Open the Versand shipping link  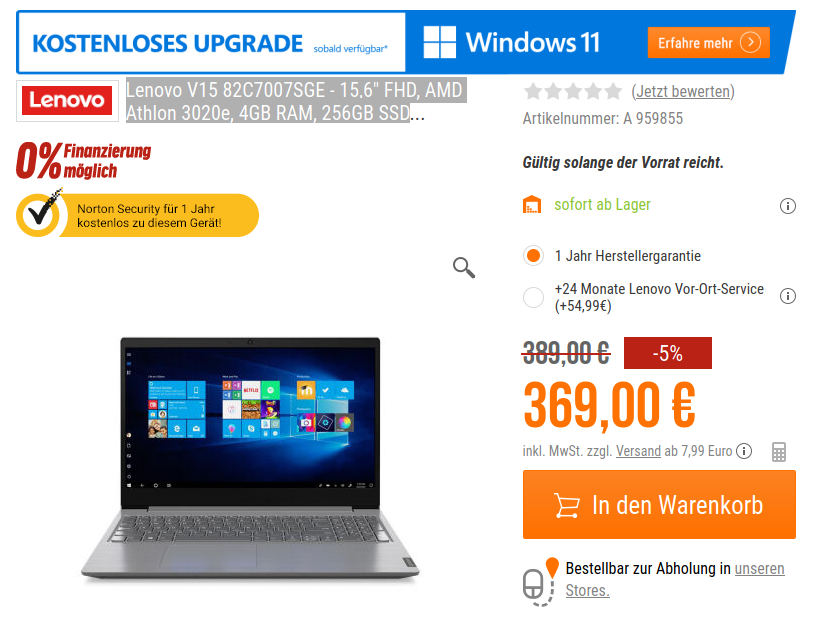[x=638, y=451]
